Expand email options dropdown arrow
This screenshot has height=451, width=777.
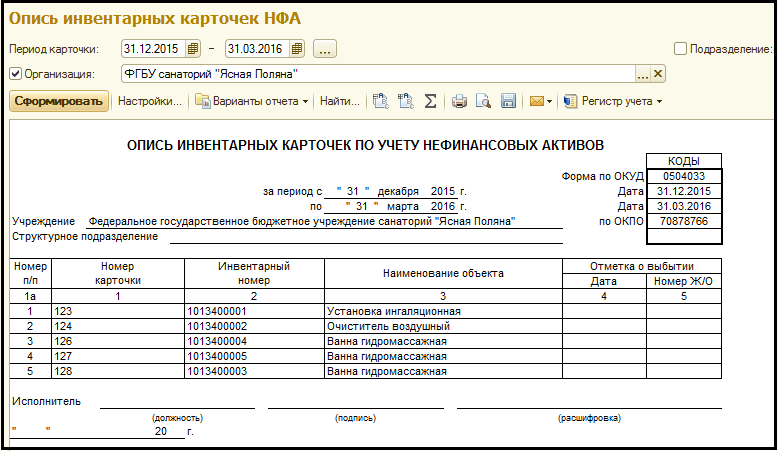pos(550,102)
